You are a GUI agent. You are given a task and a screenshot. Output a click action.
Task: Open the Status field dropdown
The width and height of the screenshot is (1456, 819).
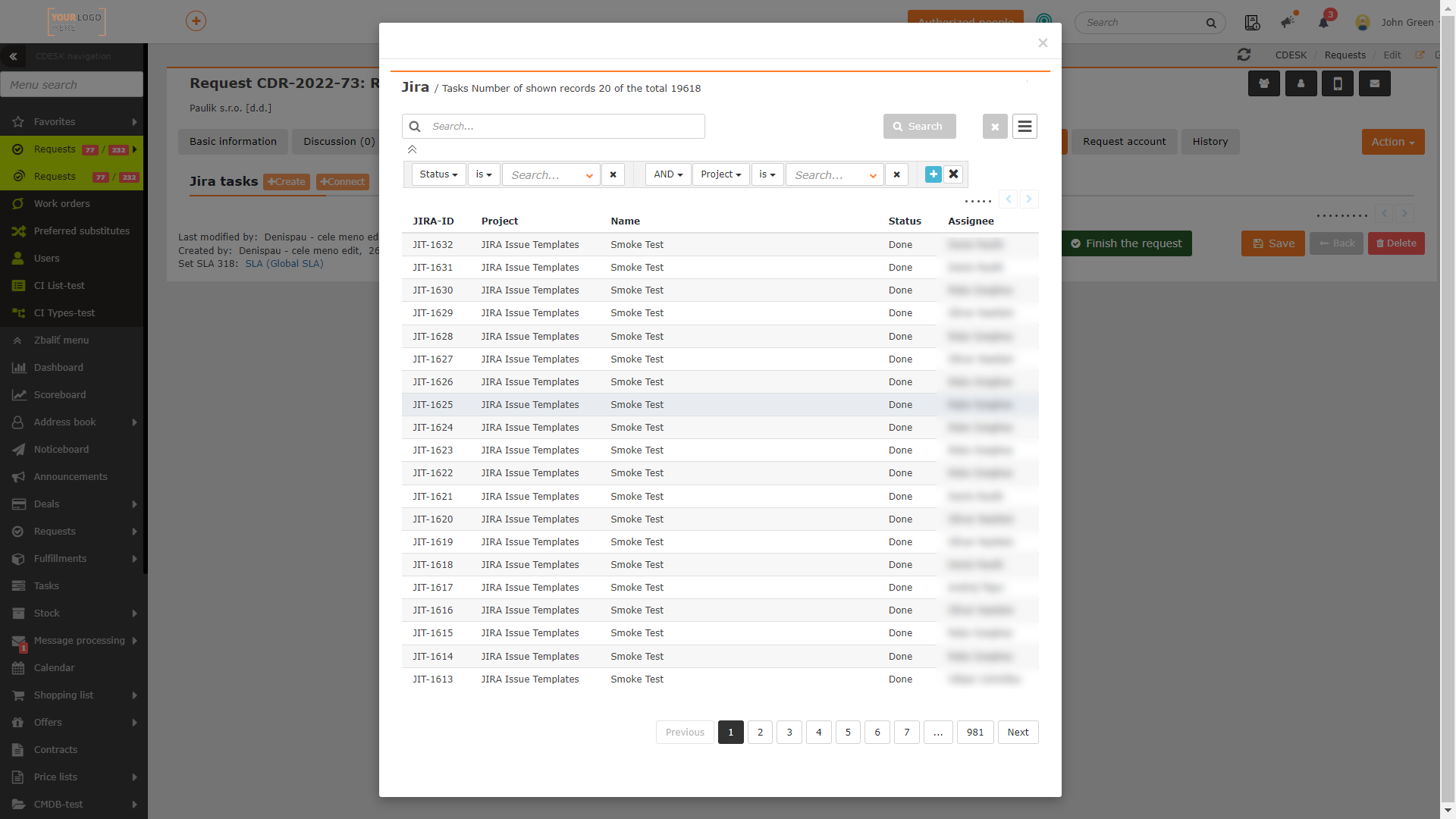click(438, 174)
